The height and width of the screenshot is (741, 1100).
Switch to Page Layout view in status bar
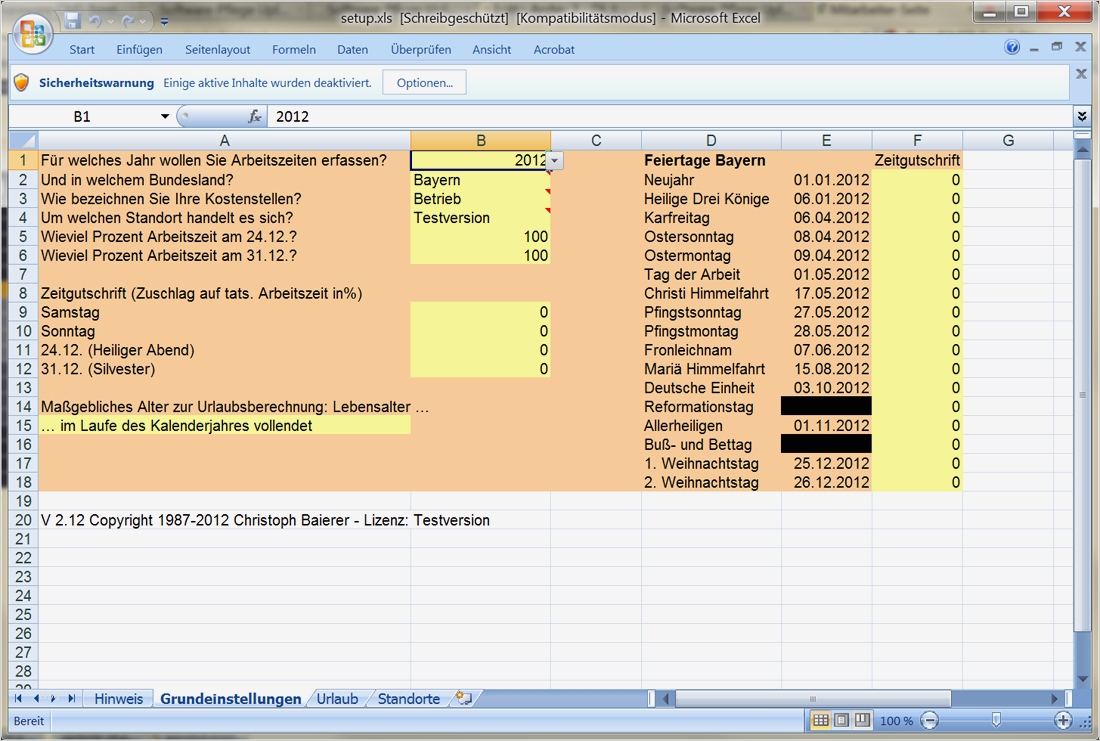[x=841, y=721]
